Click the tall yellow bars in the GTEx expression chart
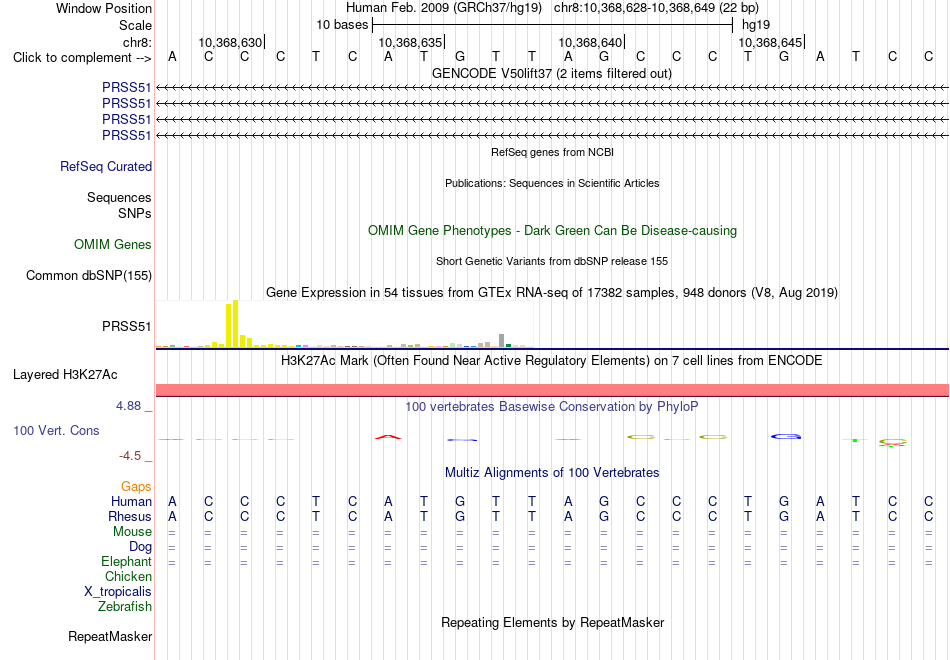Image resolution: width=950 pixels, height=660 pixels. pos(232,324)
